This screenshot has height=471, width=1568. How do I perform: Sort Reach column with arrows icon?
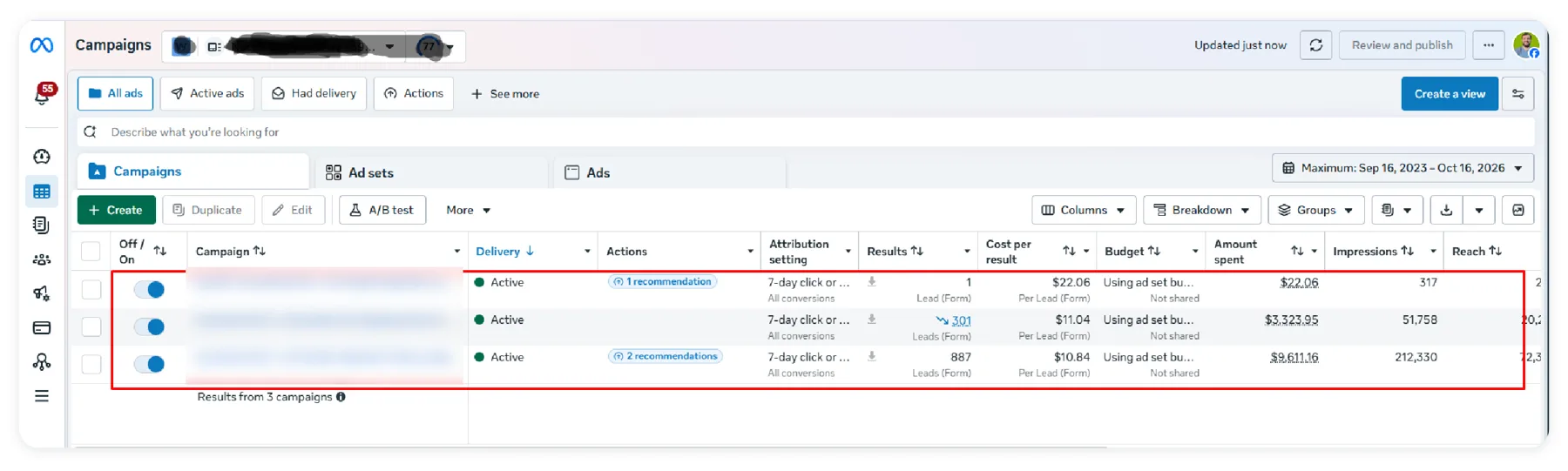tap(1496, 251)
